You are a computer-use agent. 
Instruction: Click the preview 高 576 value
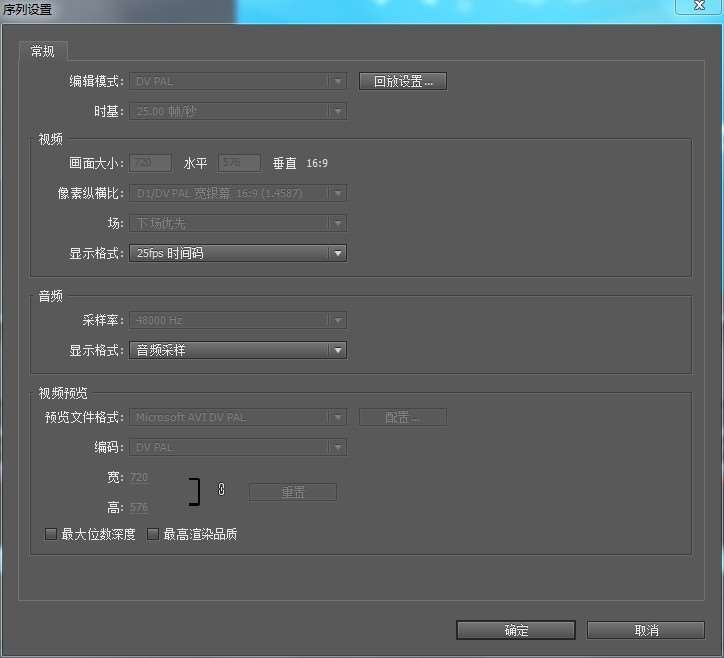tap(139, 507)
